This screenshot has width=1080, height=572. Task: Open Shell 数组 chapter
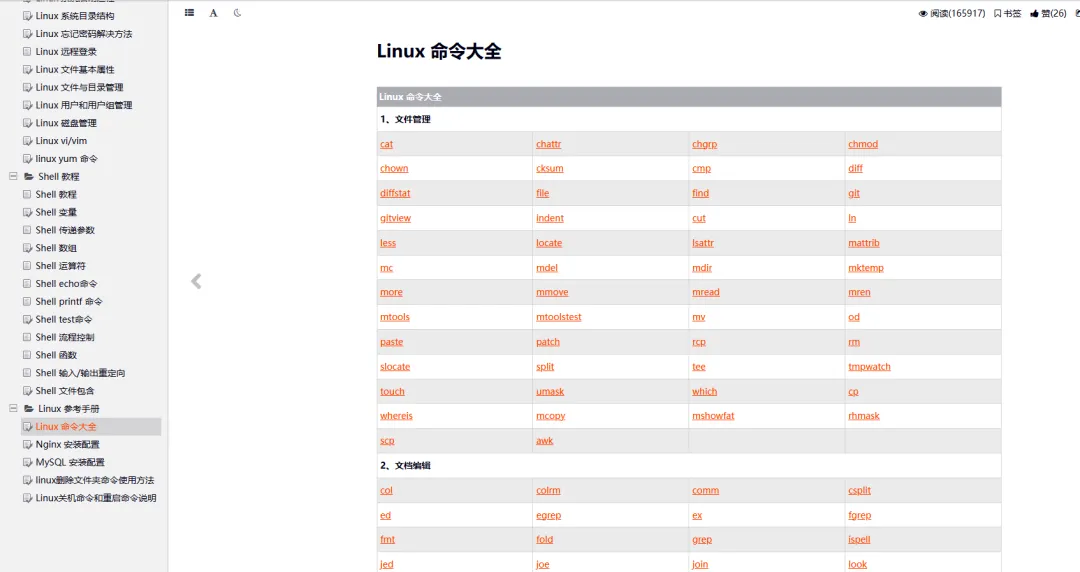point(56,248)
